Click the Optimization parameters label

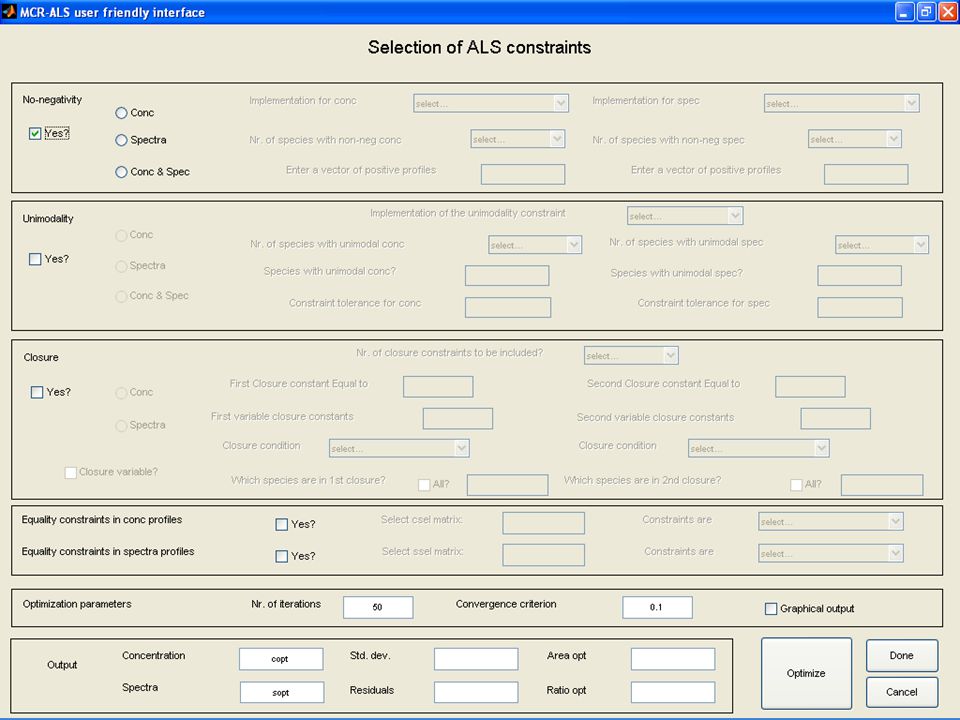tap(77, 604)
